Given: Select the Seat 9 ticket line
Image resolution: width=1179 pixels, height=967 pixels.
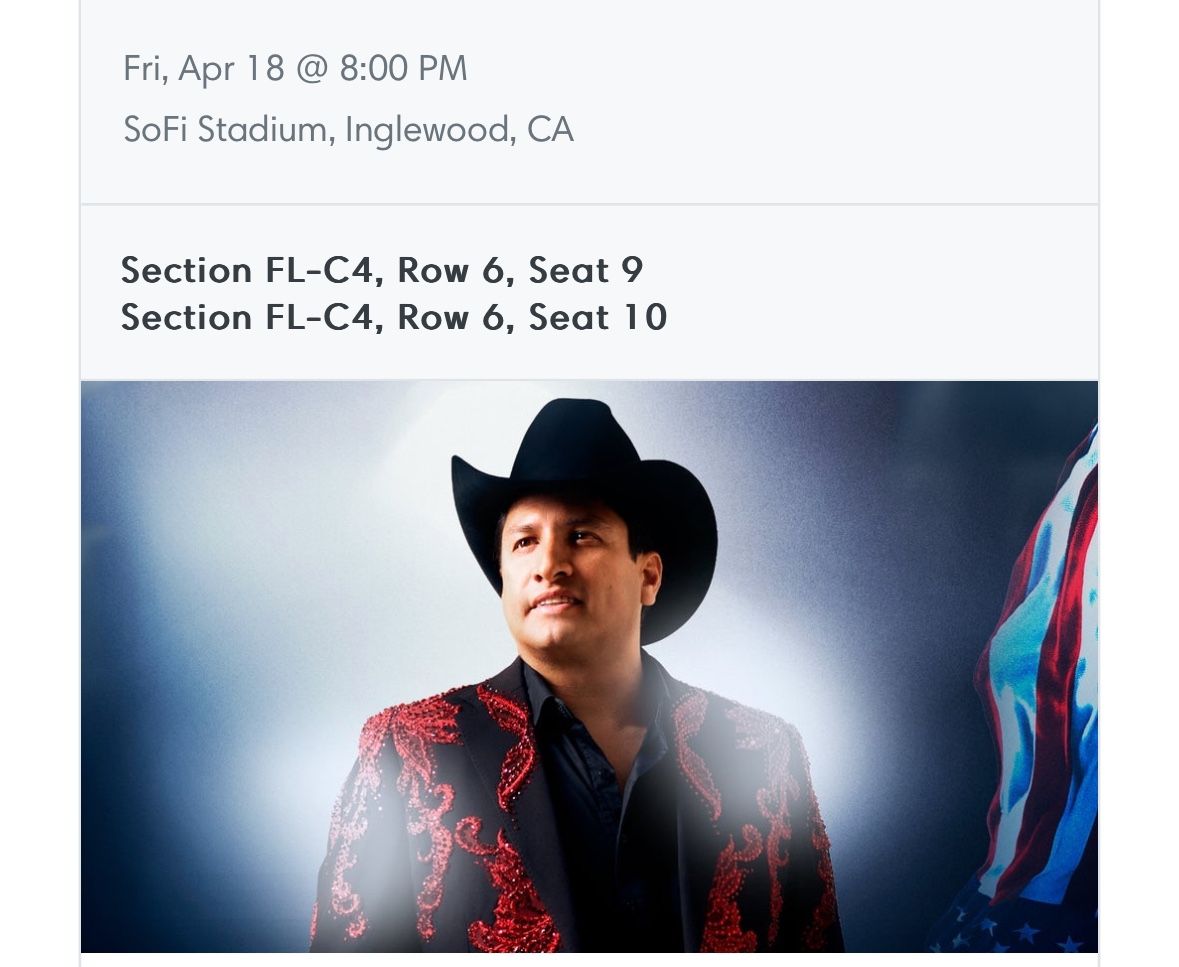Looking at the screenshot, I should coord(382,270).
